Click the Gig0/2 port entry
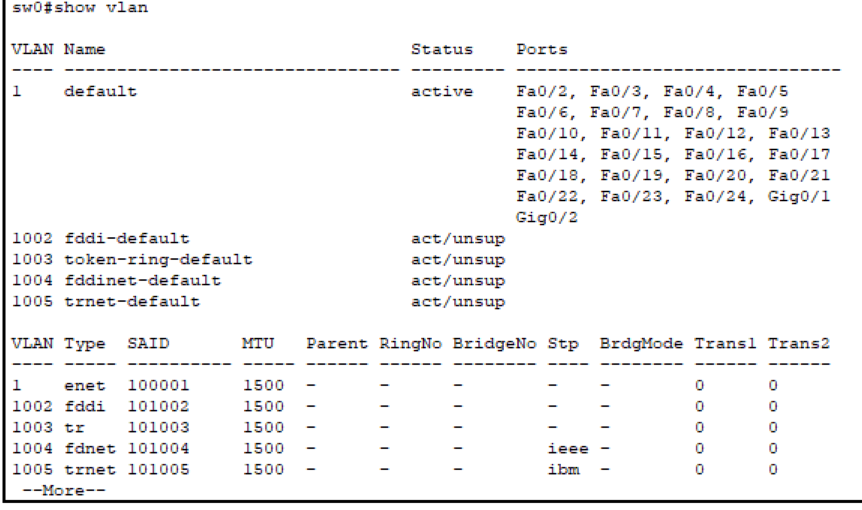862x510 pixels. [541, 217]
